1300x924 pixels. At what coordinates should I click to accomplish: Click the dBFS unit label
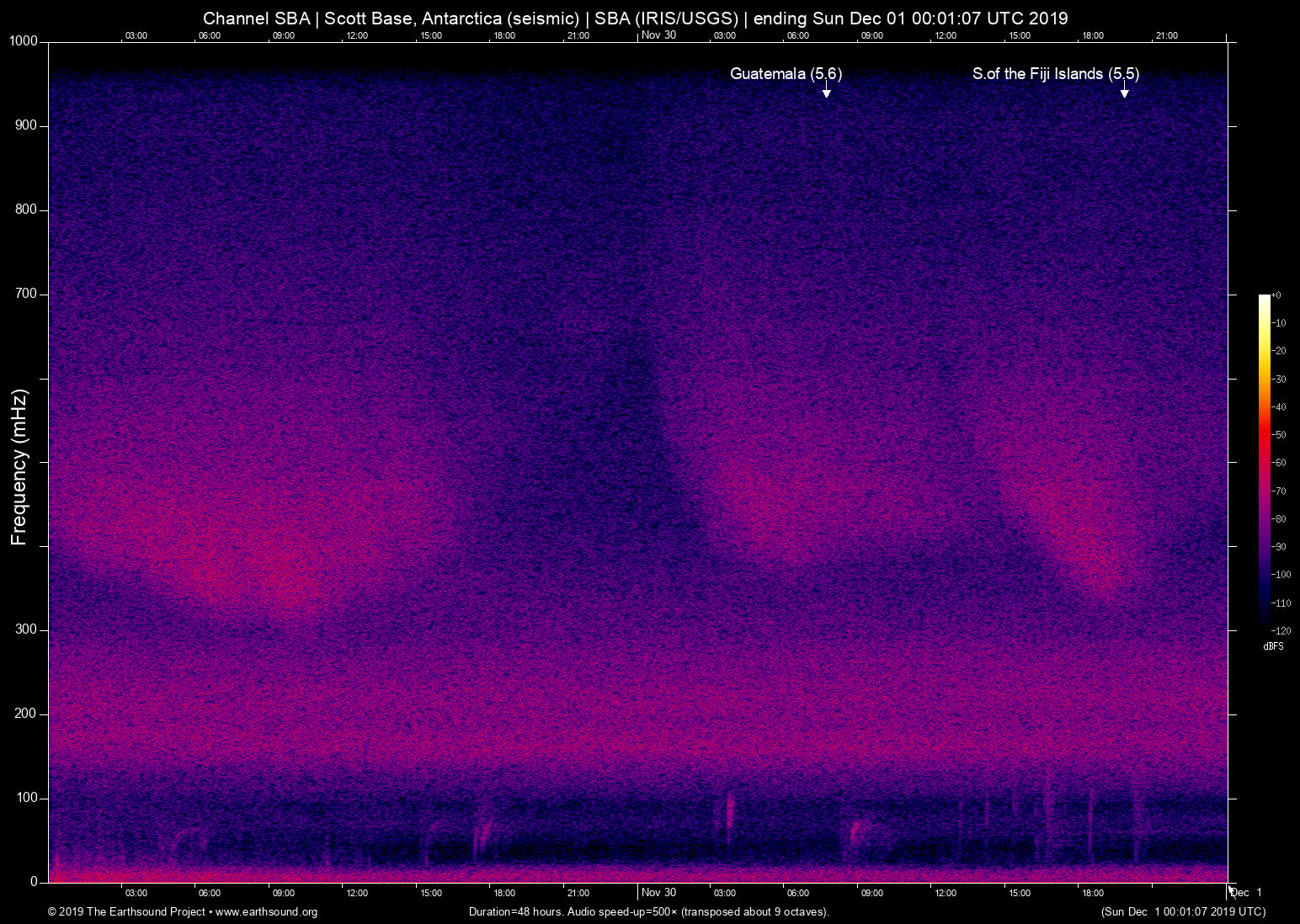1273,646
